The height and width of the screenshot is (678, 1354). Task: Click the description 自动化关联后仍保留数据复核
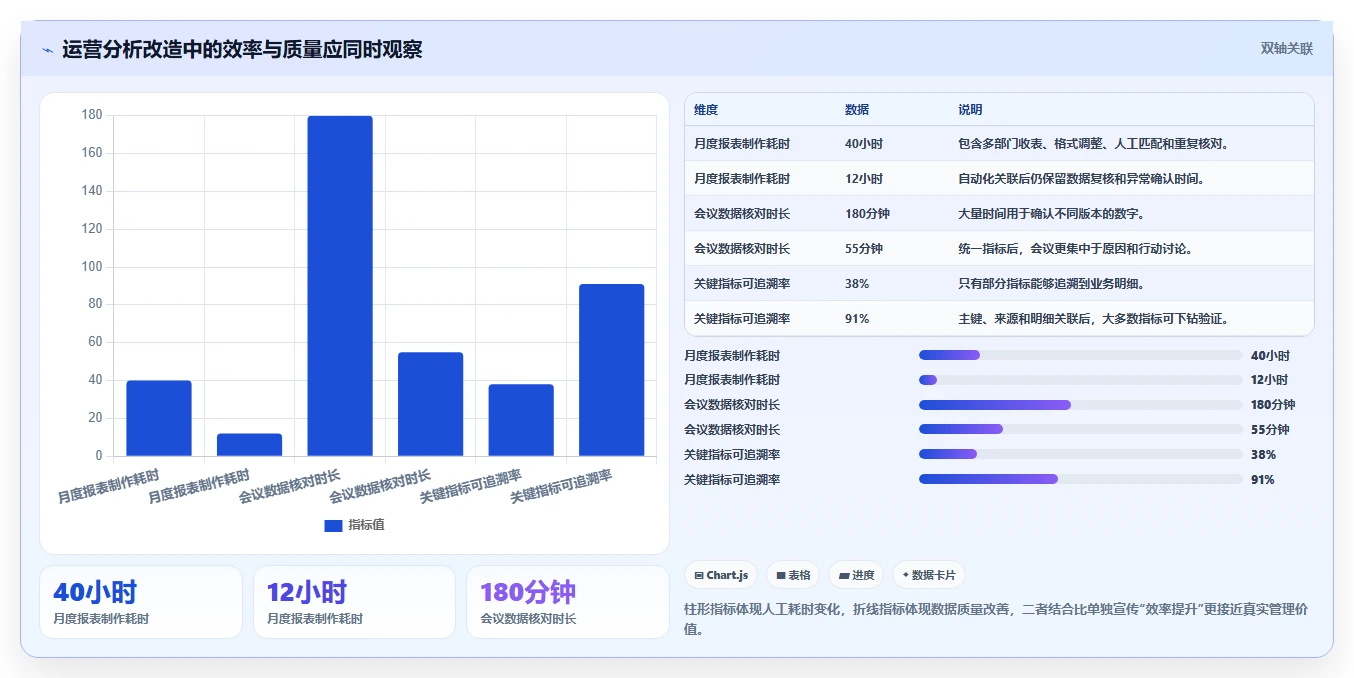pyautogui.click(x=1081, y=179)
